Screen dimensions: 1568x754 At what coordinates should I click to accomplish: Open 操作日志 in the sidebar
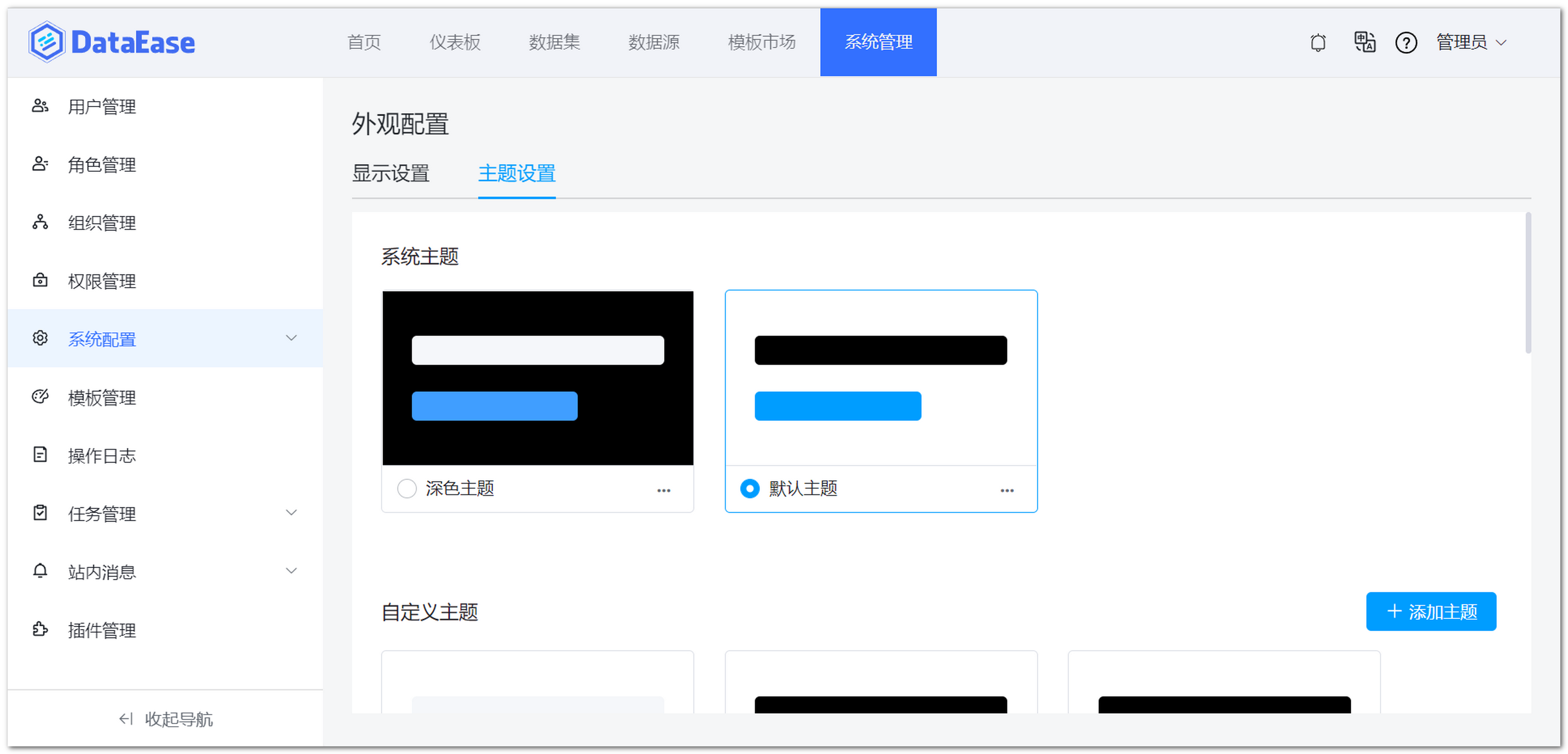(165, 455)
